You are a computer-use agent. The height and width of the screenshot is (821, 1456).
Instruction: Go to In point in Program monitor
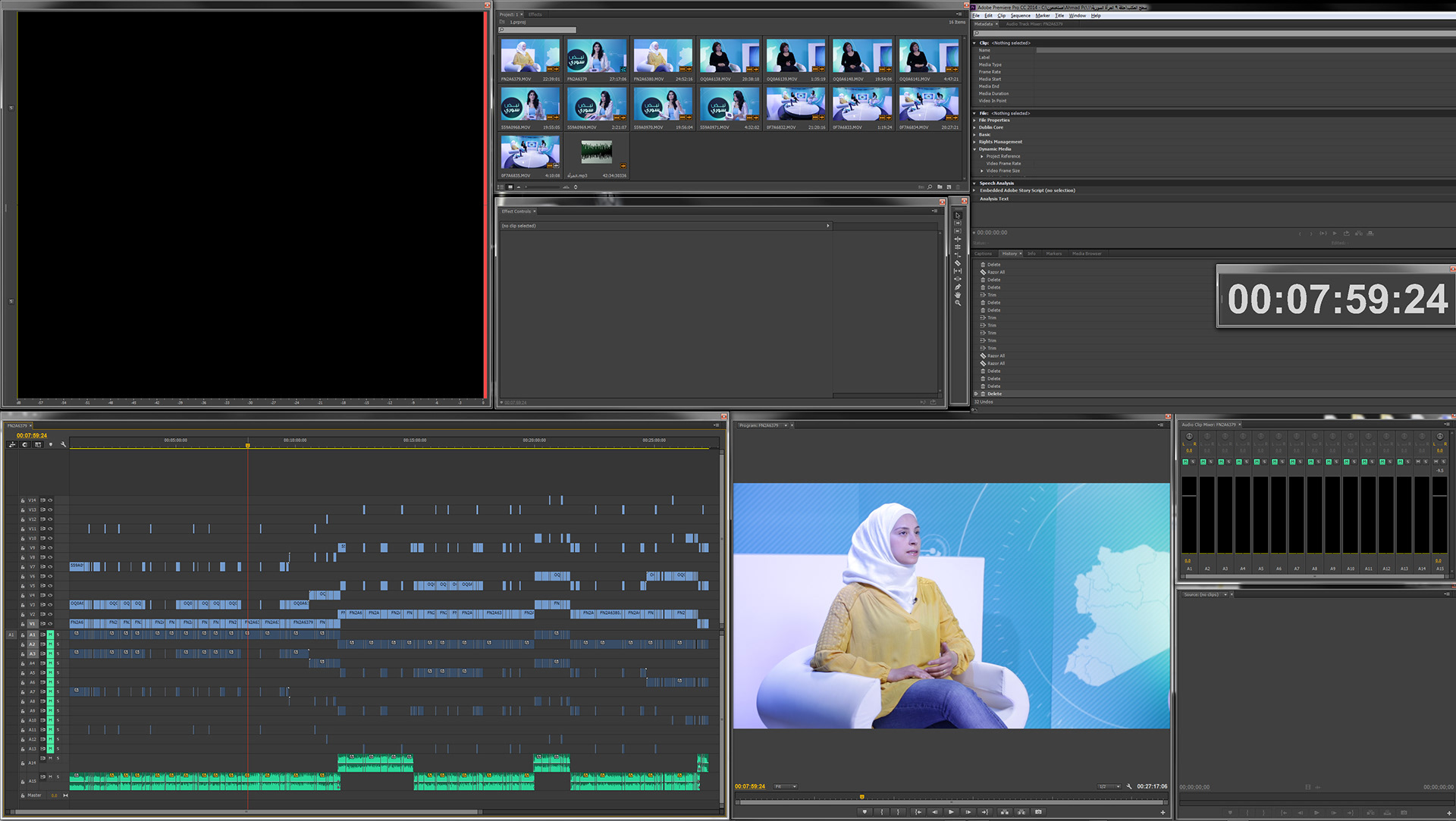tap(918, 812)
